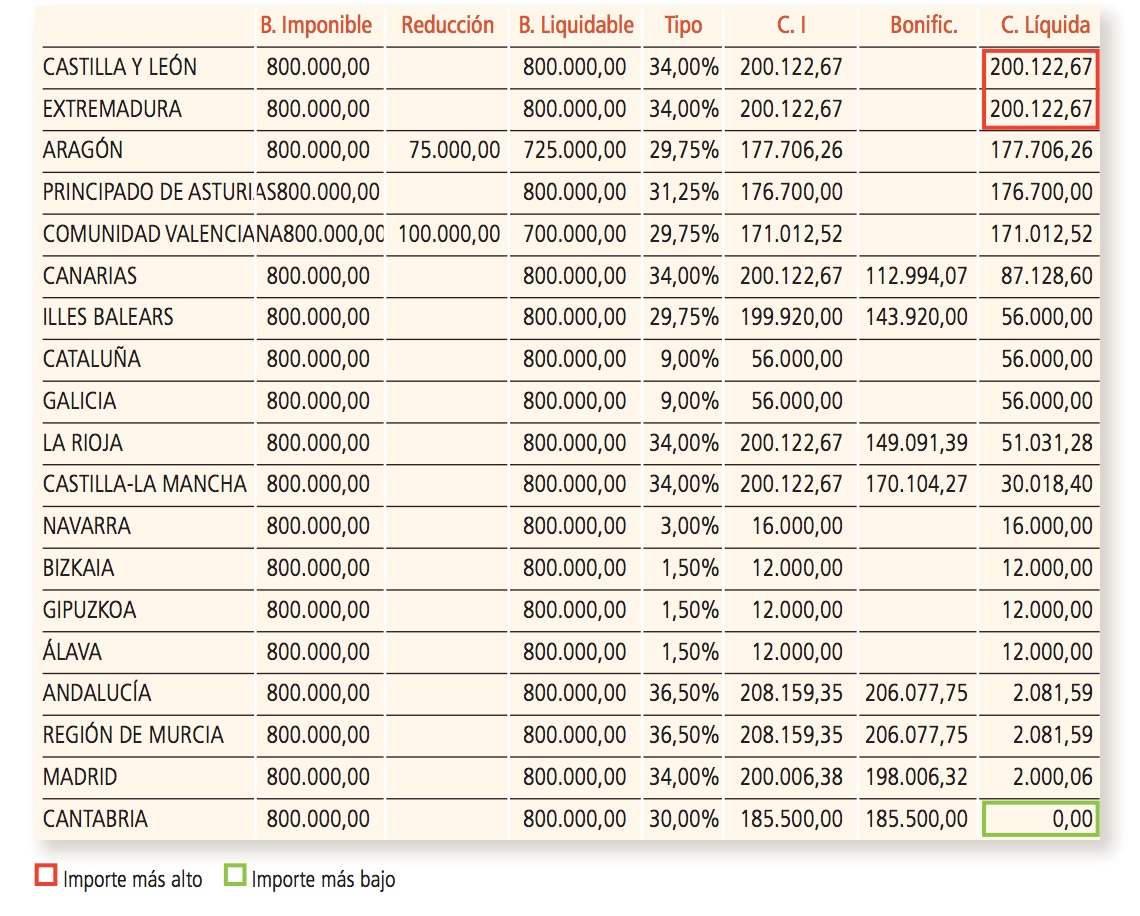Select Aragón's 75.000,00 reduction cell
Viewport: 1140px width, 916px height.
[x=455, y=151]
